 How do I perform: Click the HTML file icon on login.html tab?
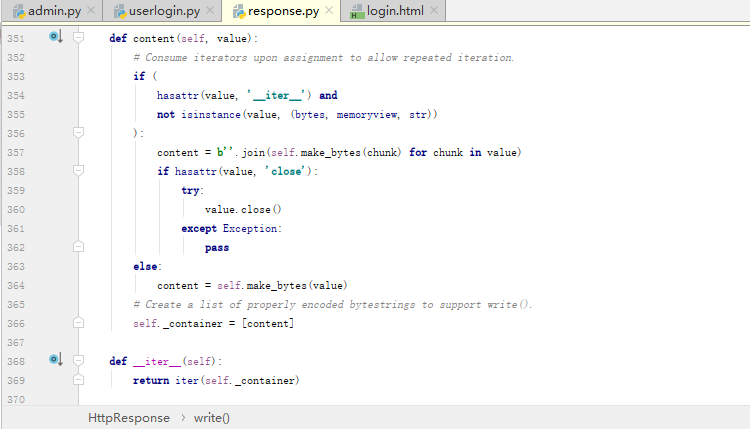(357, 11)
